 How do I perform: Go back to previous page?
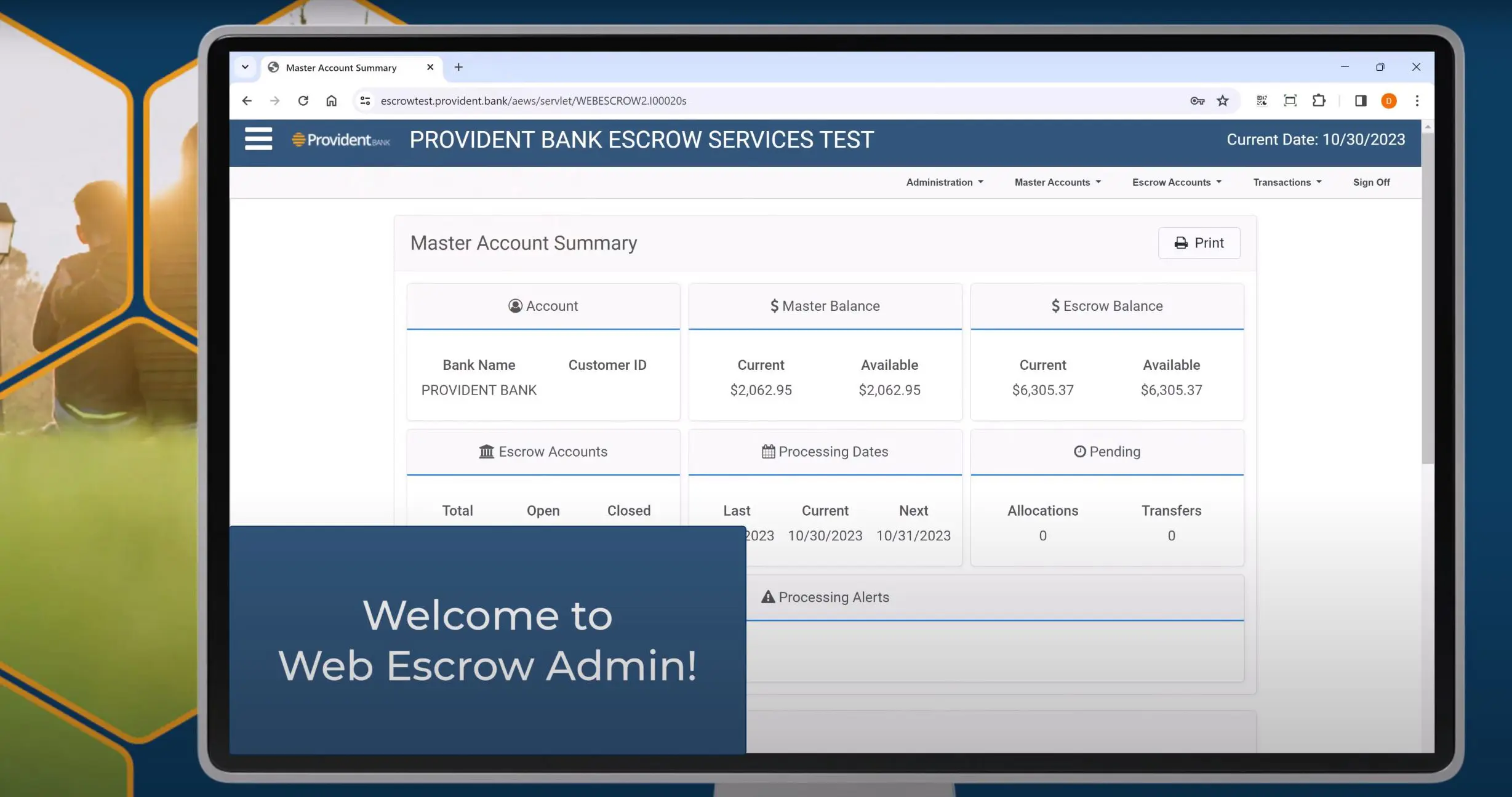tap(247, 100)
